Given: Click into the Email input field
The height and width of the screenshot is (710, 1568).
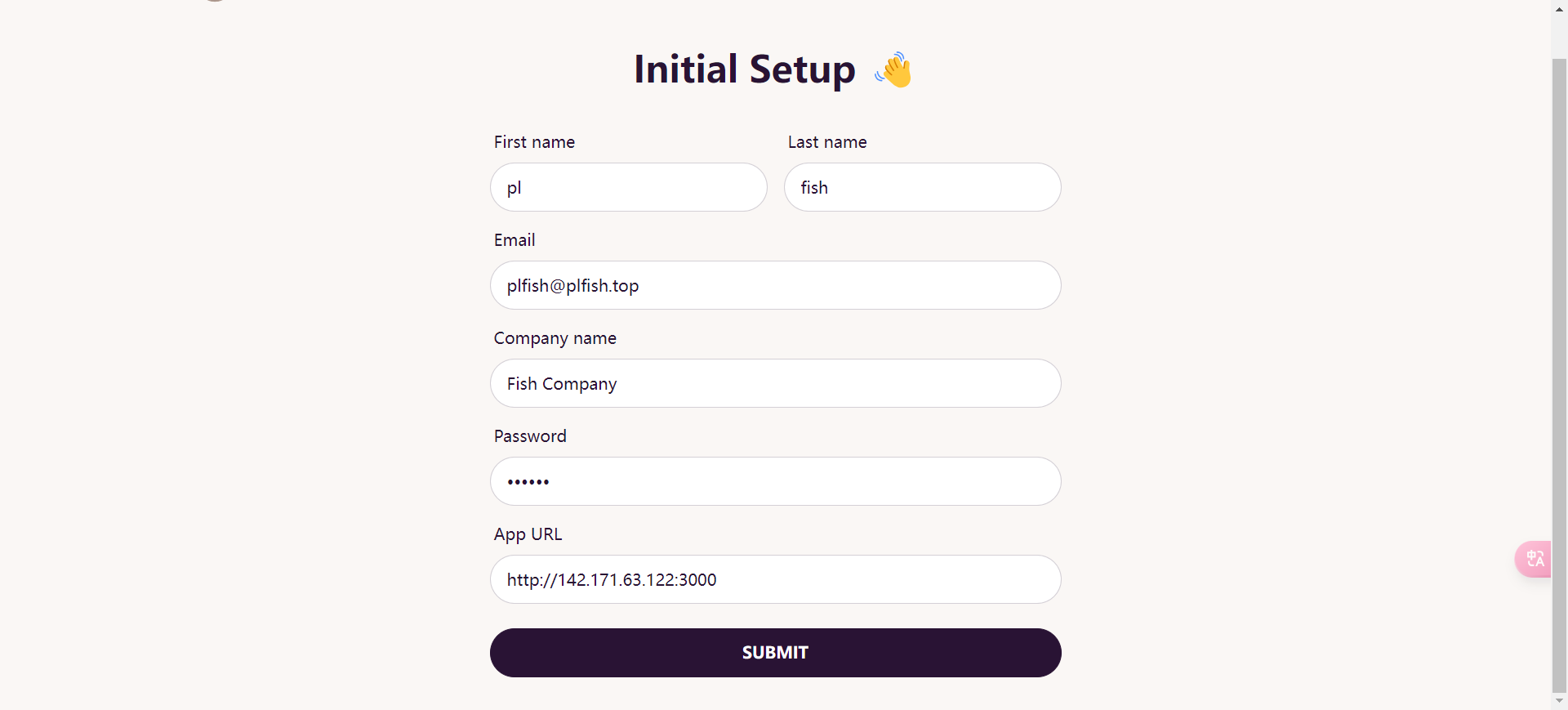Looking at the screenshot, I should tap(775, 285).
